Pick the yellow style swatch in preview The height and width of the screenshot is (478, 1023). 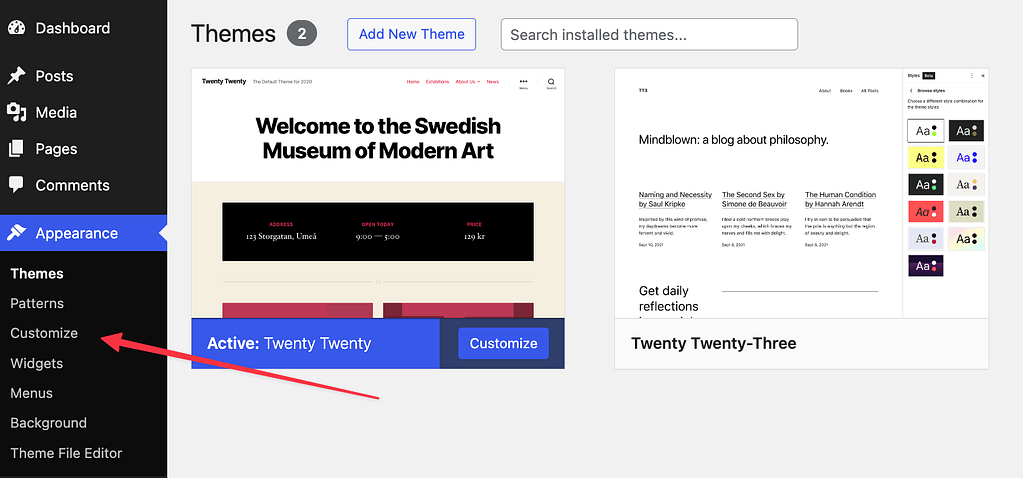click(x=925, y=157)
